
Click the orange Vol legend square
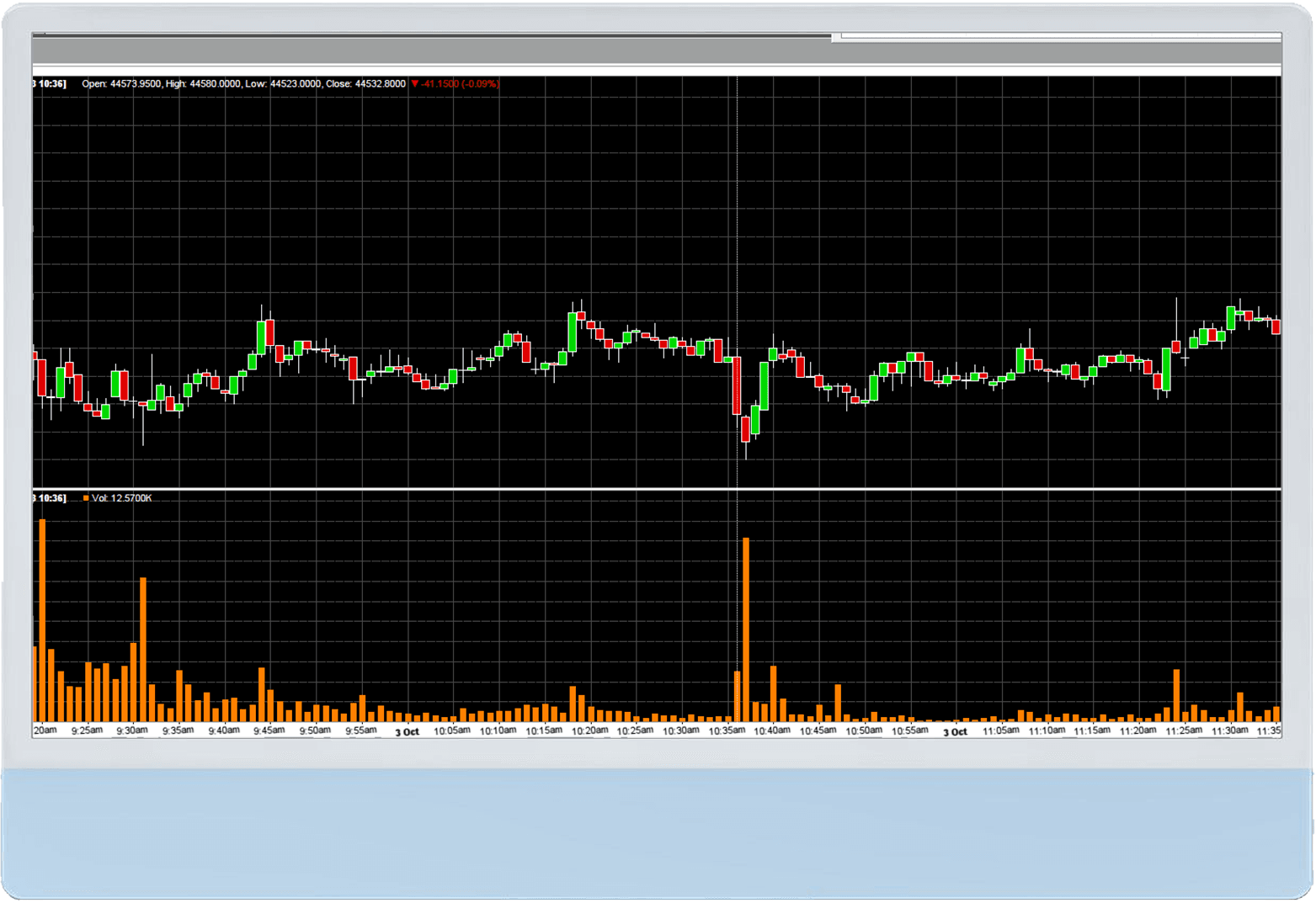pos(85,497)
